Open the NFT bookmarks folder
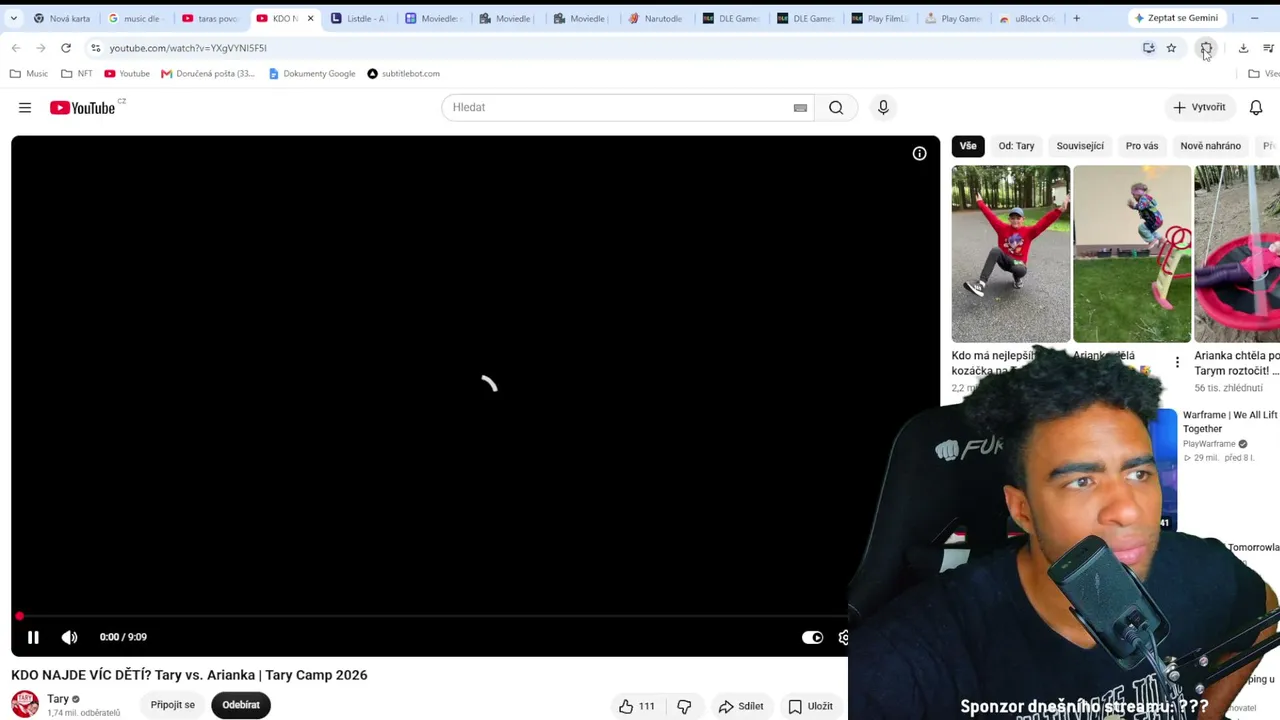The width and height of the screenshot is (1280, 720). (77, 74)
